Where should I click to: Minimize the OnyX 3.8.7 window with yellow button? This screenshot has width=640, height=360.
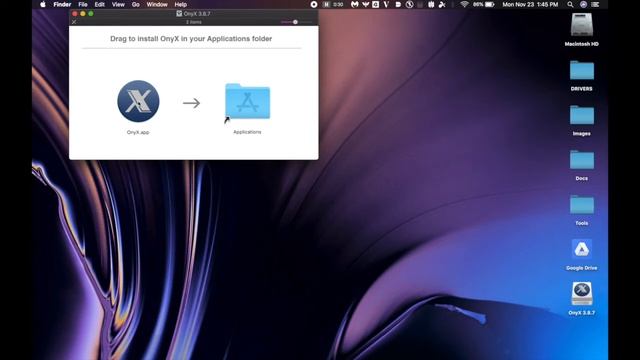click(x=83, y=13)
